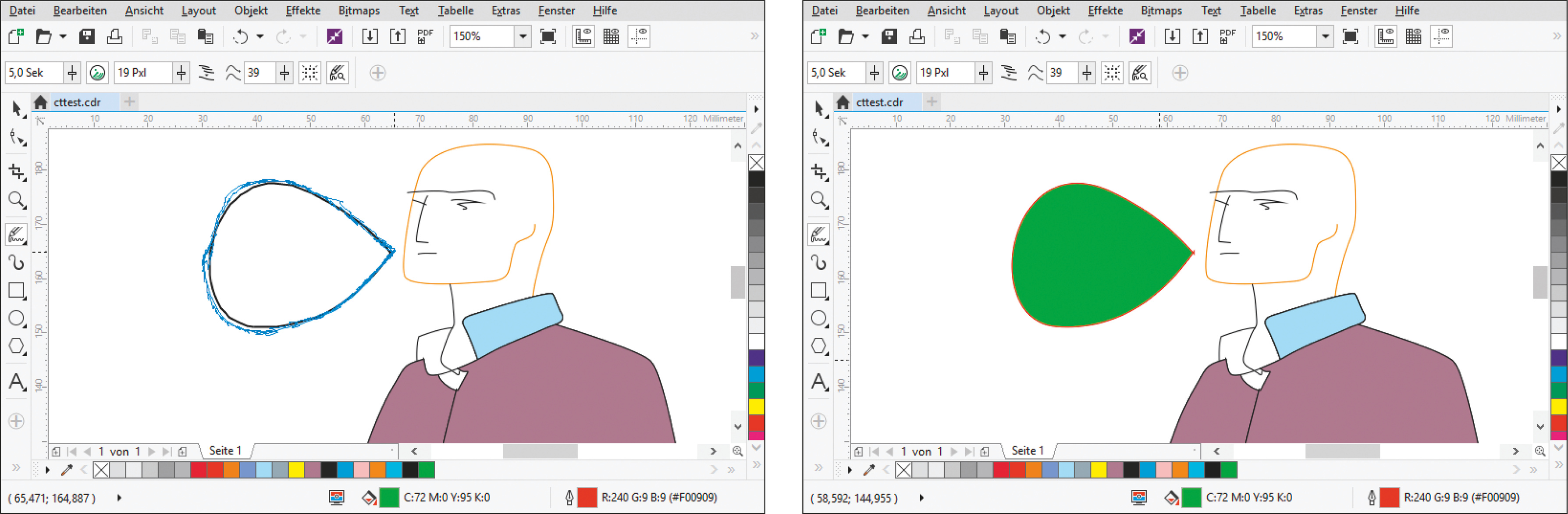Toggle show guidelines button in left window
Viewport: 1568px width, 514px height.
point(639,36)
